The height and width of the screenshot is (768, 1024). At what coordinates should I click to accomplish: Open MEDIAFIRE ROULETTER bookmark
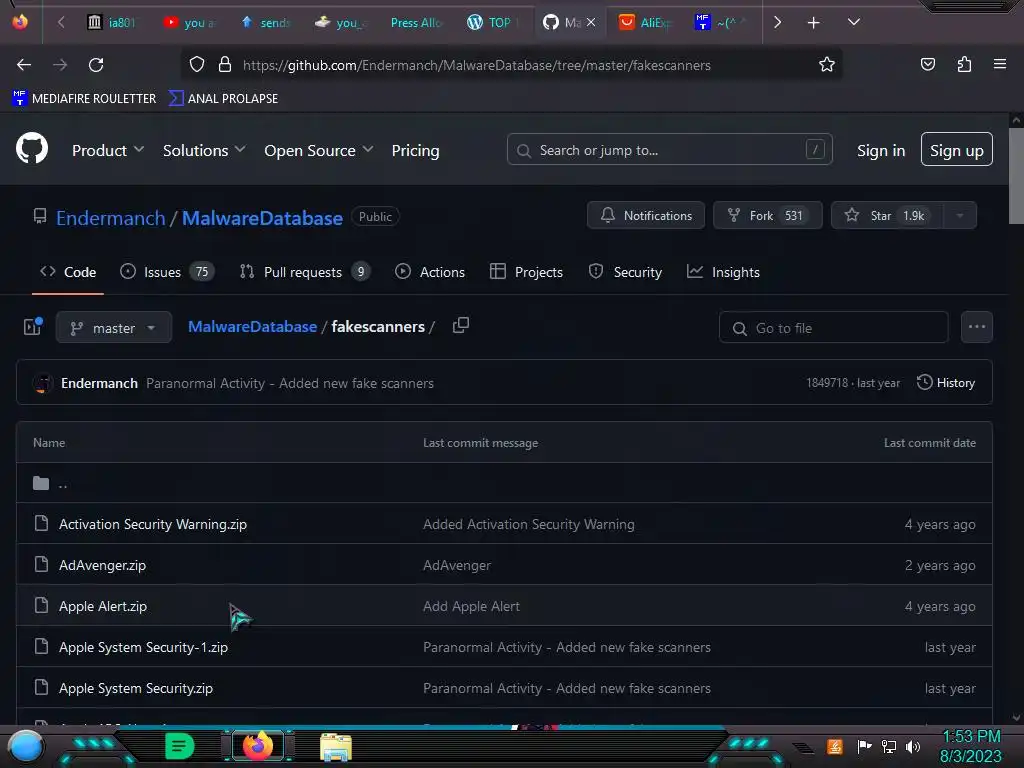coord(84,99)
